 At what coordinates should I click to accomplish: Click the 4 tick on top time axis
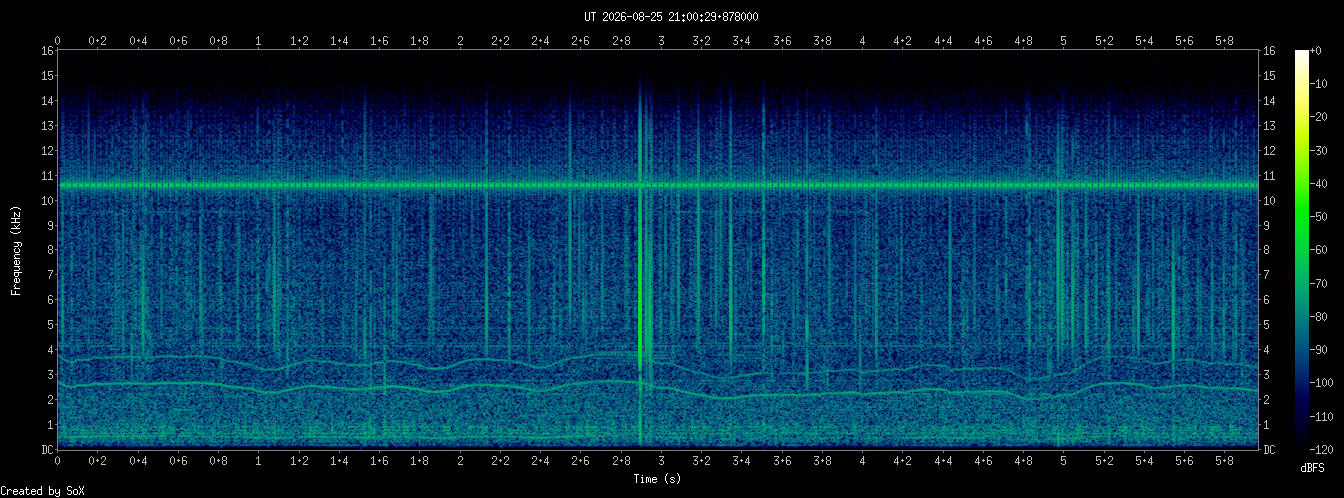click(x=862, y=41)
